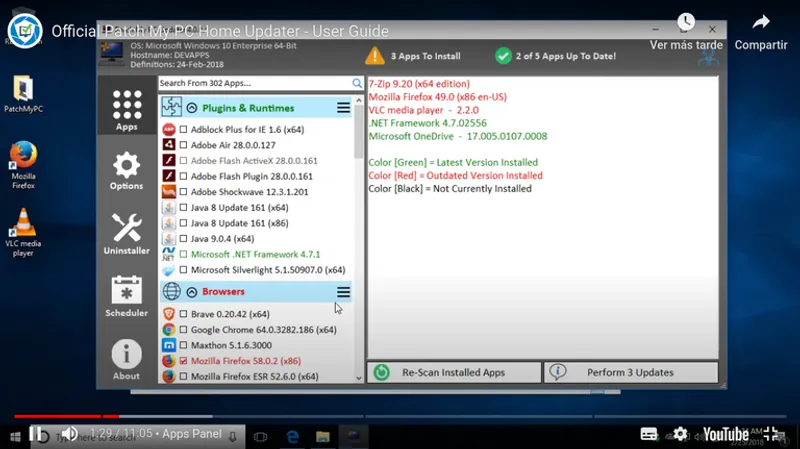
Task: Open VLC media player desktop shortcut
Action: (x=23, y=232)
